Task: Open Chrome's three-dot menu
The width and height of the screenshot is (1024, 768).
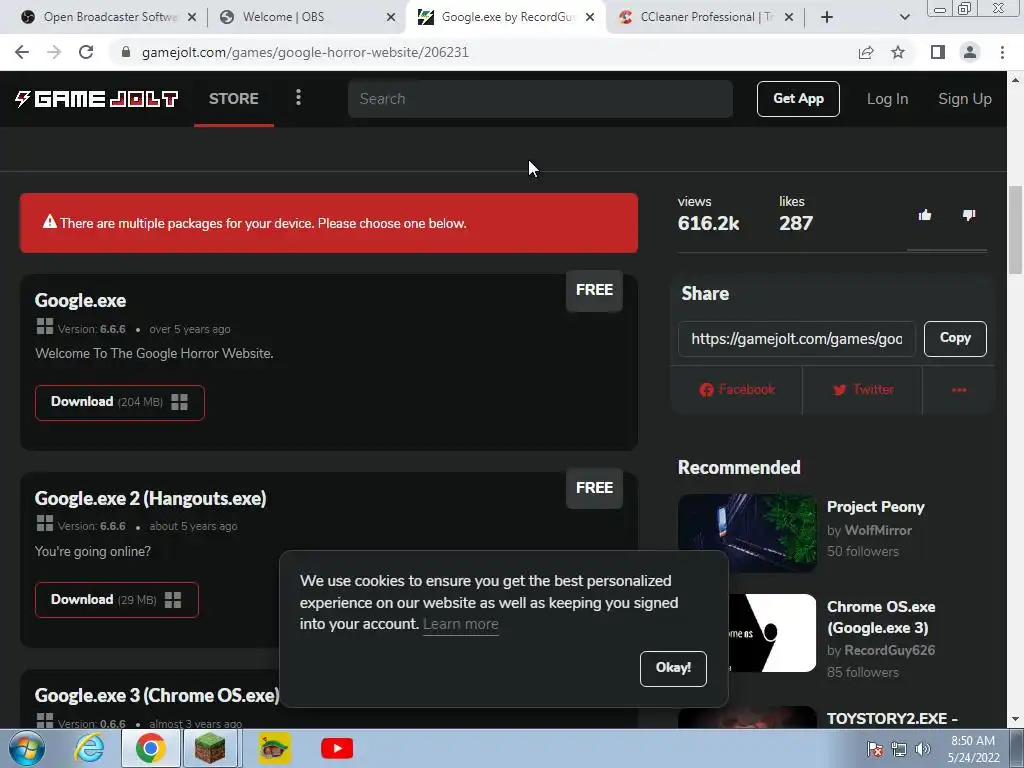Action: click(1002, 52)
